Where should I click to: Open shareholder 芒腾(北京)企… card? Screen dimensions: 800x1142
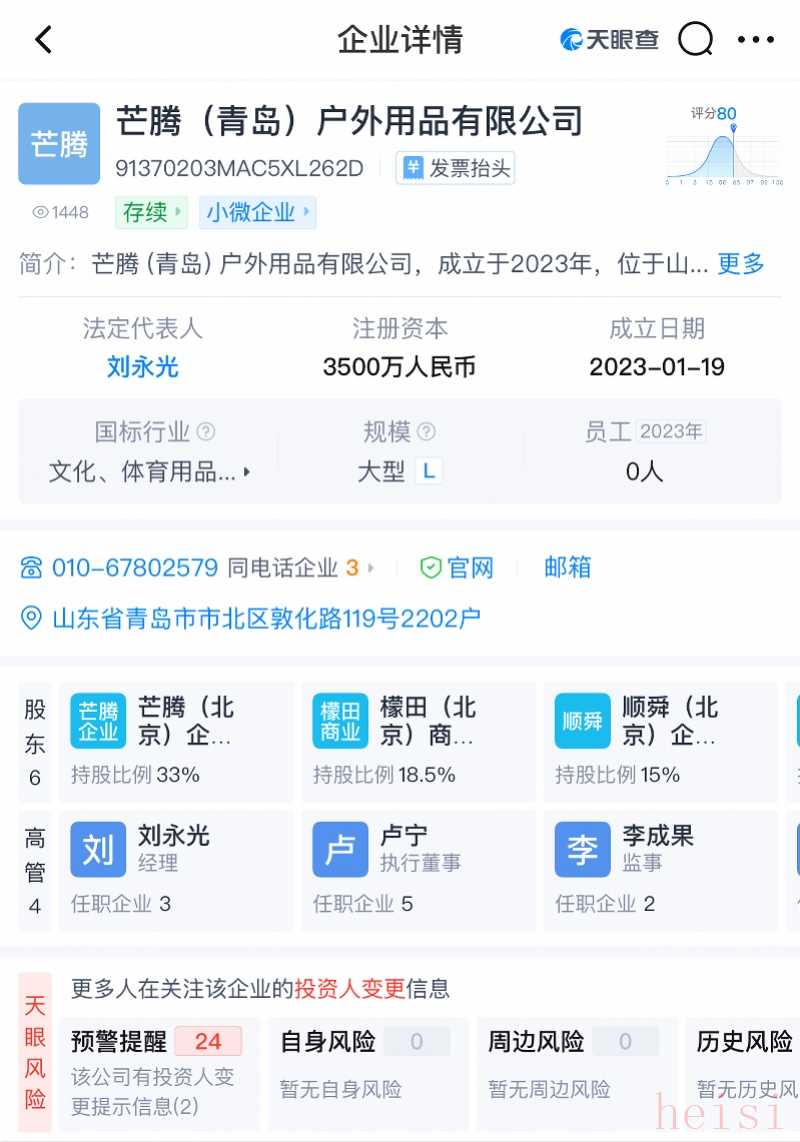pyautogui.click(x=176, y=742)
